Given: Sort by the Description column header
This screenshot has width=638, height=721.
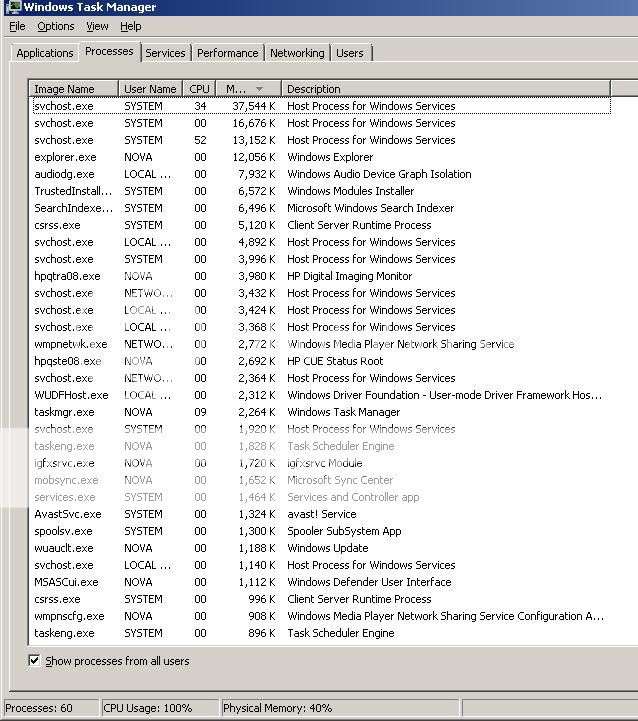Looking at the screenshot, I should click(x=446, y=89).
